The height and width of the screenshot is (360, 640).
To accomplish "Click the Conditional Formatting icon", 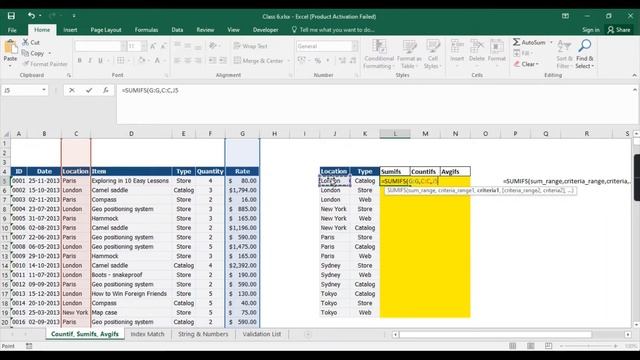I will (379, 46).
